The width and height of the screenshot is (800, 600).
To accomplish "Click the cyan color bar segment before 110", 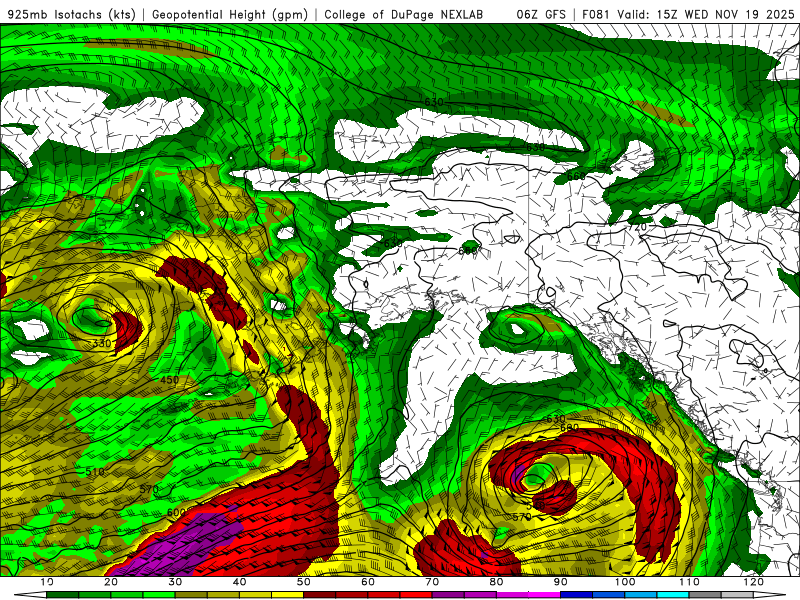I will pos(672,595).
